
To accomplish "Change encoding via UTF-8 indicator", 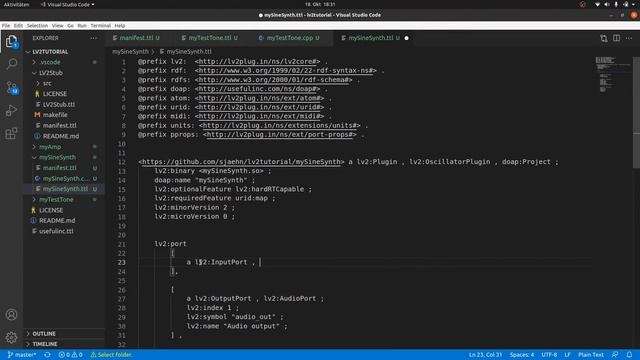I will coord(549,355).
